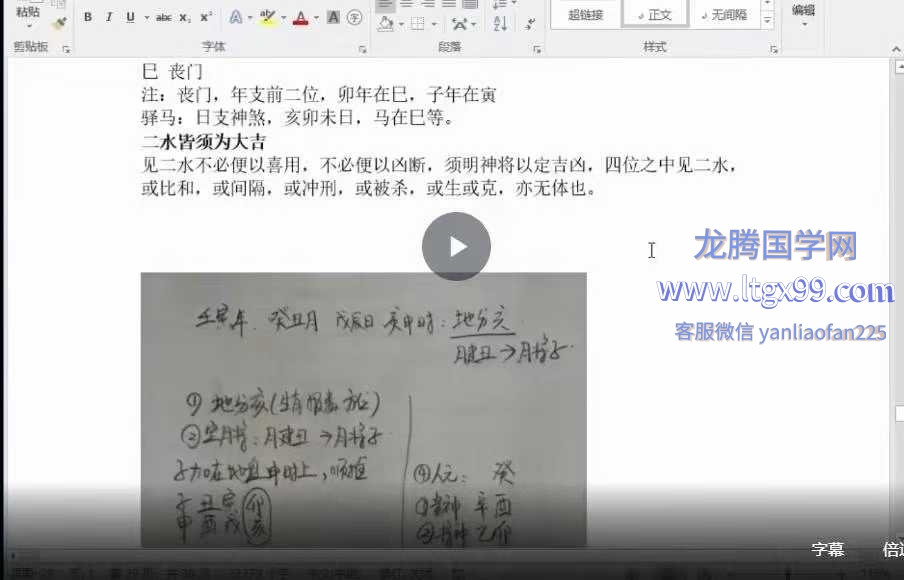Open the text effects (outlined A) tool
This screenshot has width=904, height=580.
235,18
